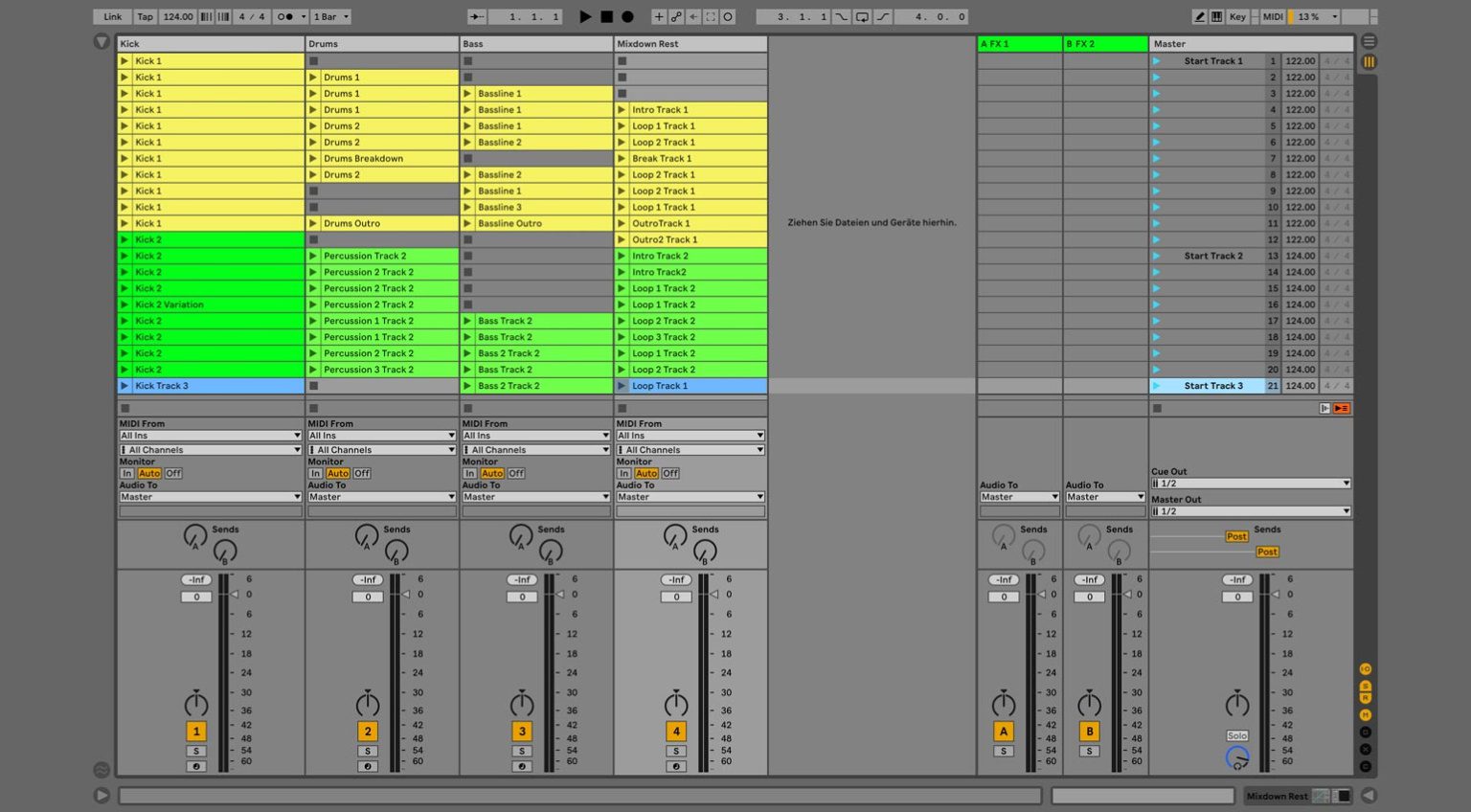The image size is (1471, 812).
Task: Toggle the Automation Arm icon
Action: 676,16
